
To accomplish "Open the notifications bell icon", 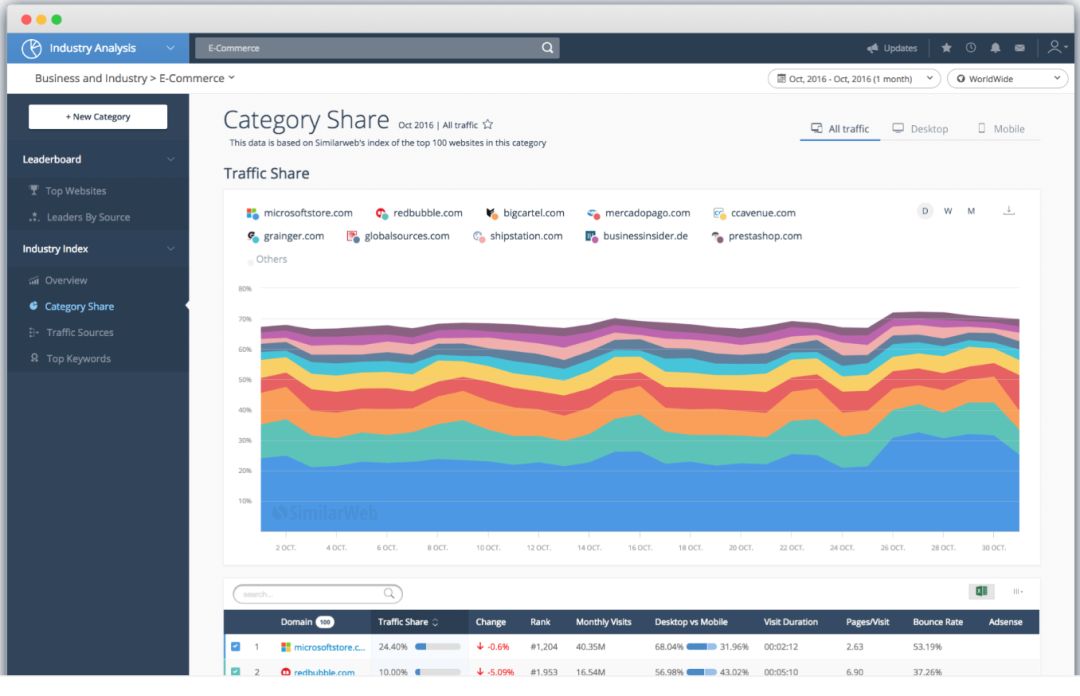I will [x=995, y=48].
